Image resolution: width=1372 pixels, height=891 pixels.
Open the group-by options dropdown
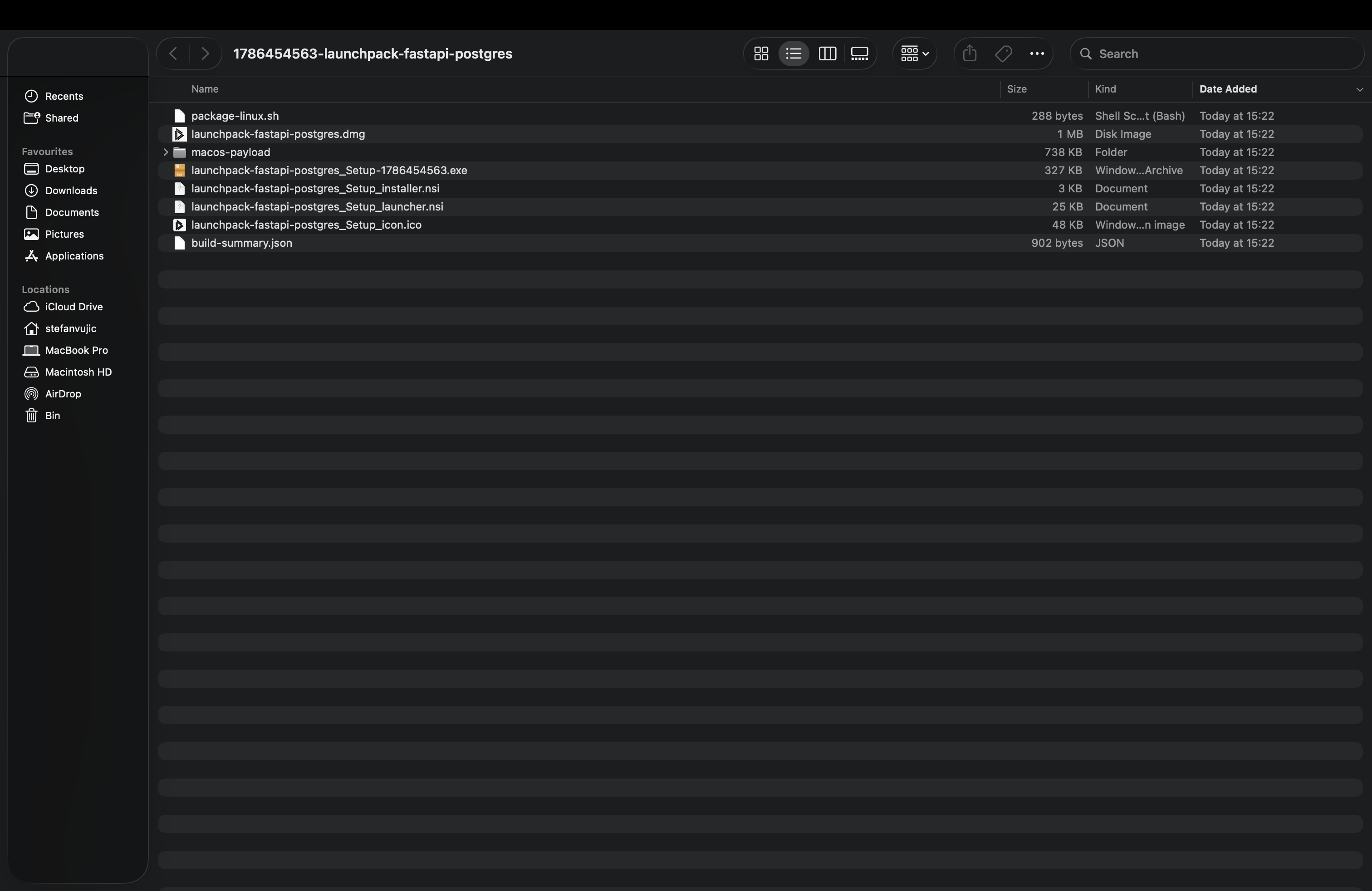[x=915, y=54]
